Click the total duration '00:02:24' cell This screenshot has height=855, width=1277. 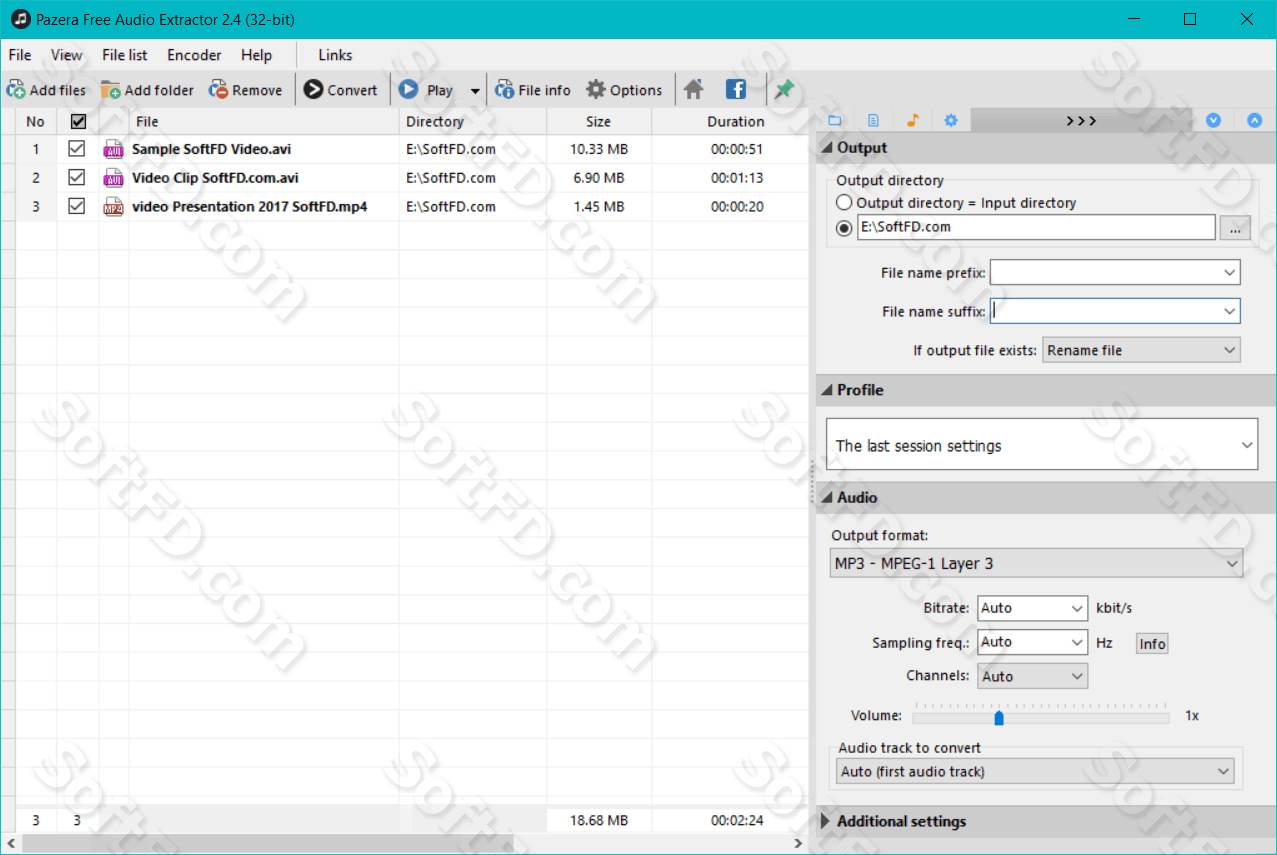pos(737,820)
